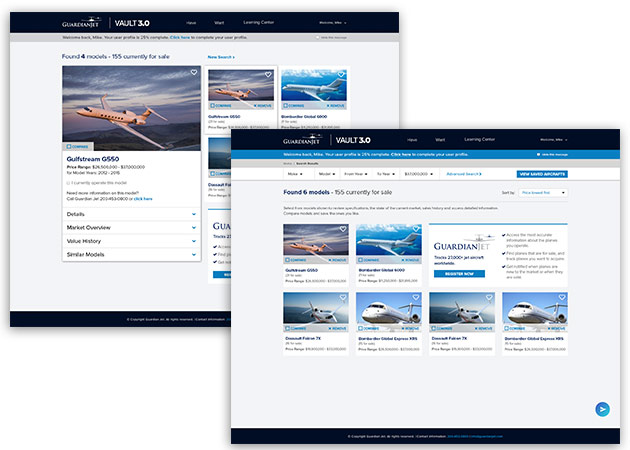Open Have menu in front window
Image resolution: width=630 pixels, height=450 pixels.
coord(412,140)
